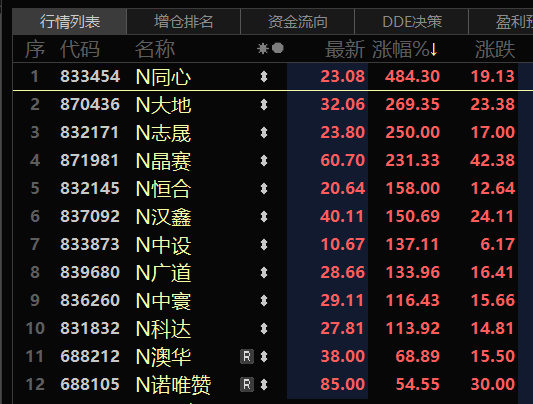The image size is (533, 404).
Task: Select the 资金流向 tab
Action: point(298,21)
